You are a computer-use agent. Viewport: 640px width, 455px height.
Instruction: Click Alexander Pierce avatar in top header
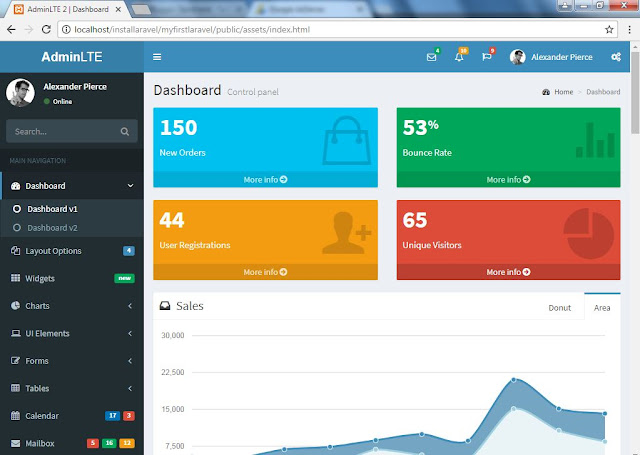(518, 57)
